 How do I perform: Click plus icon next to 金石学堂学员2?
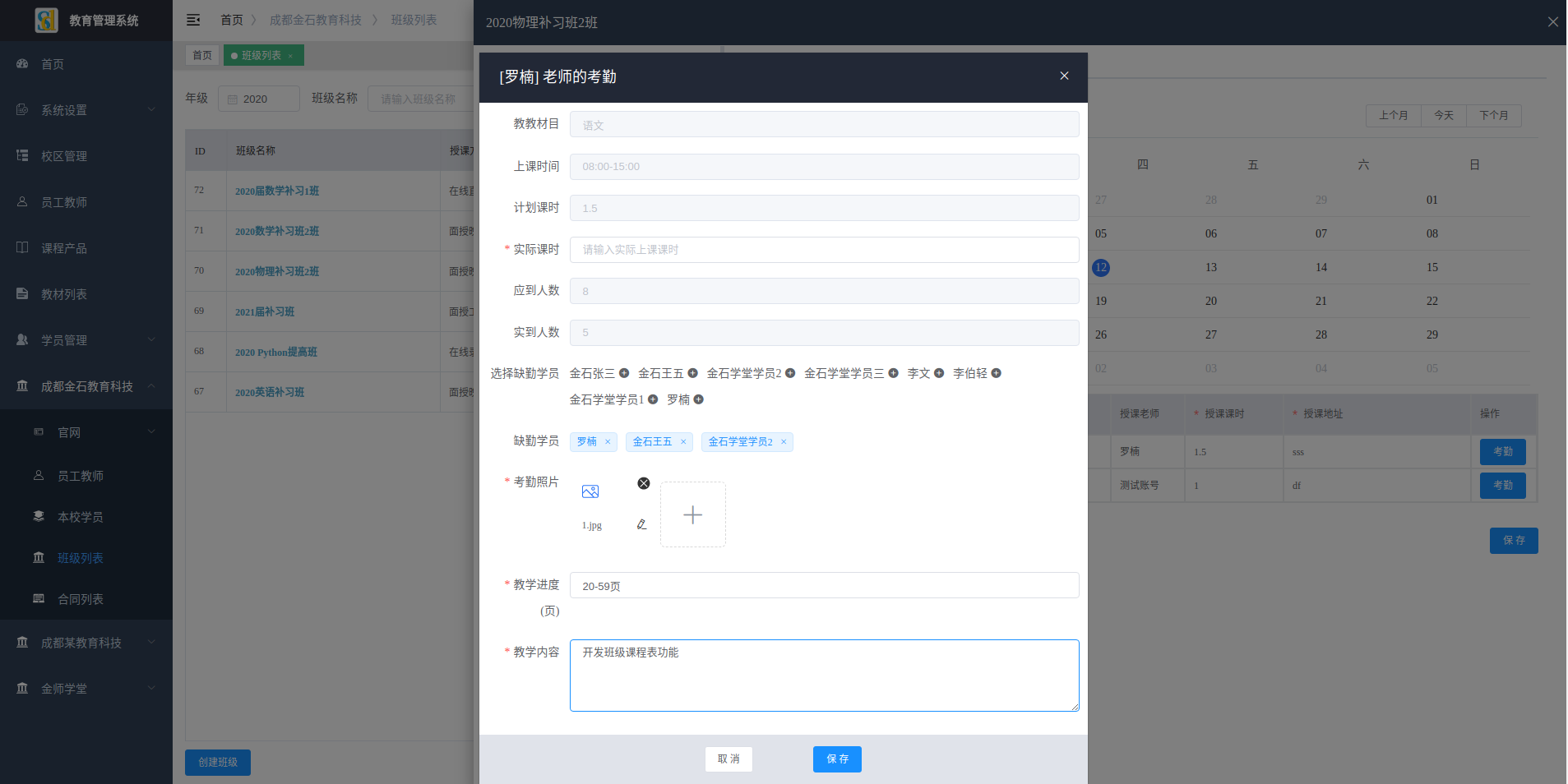(790, 373)
